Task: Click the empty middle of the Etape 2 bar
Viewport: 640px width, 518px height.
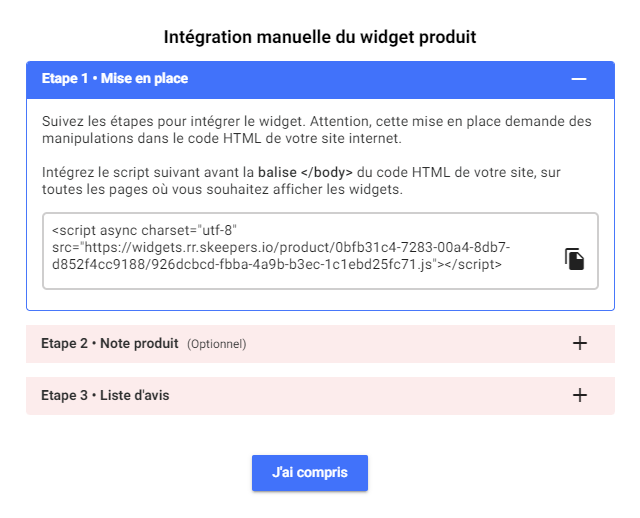Action: tap(400, 343)
